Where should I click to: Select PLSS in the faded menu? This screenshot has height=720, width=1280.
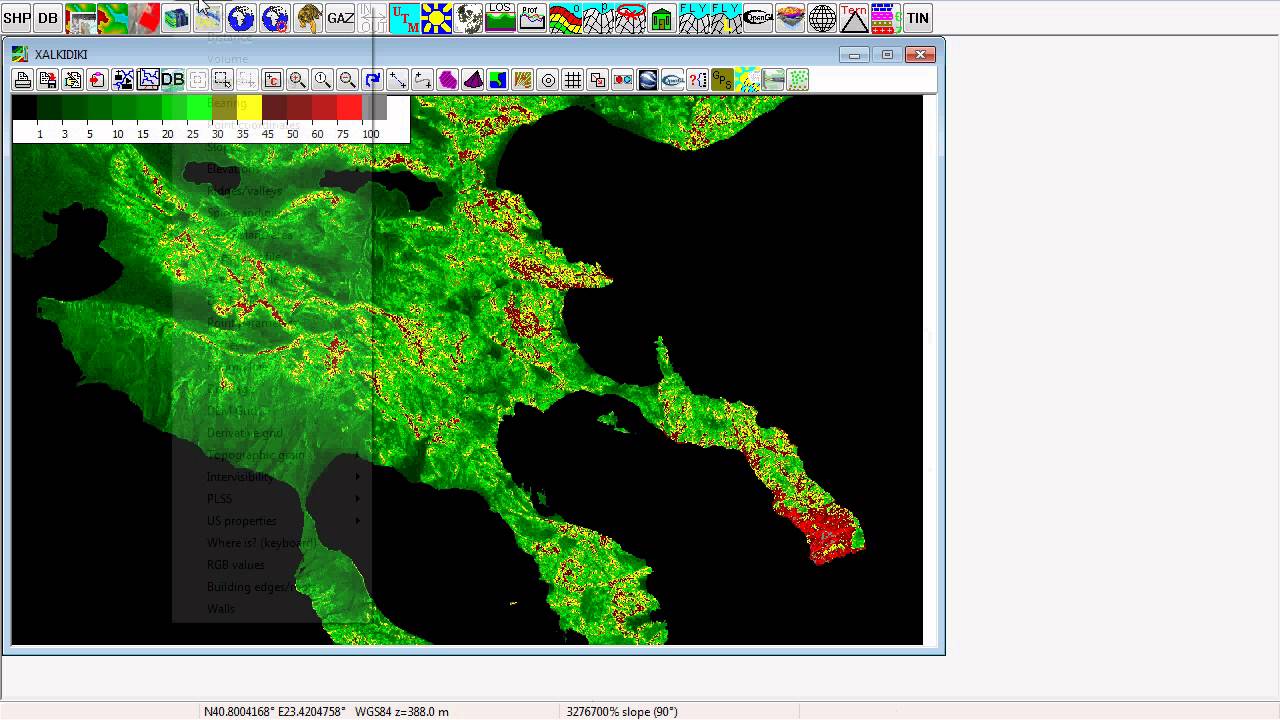[219, 499]
